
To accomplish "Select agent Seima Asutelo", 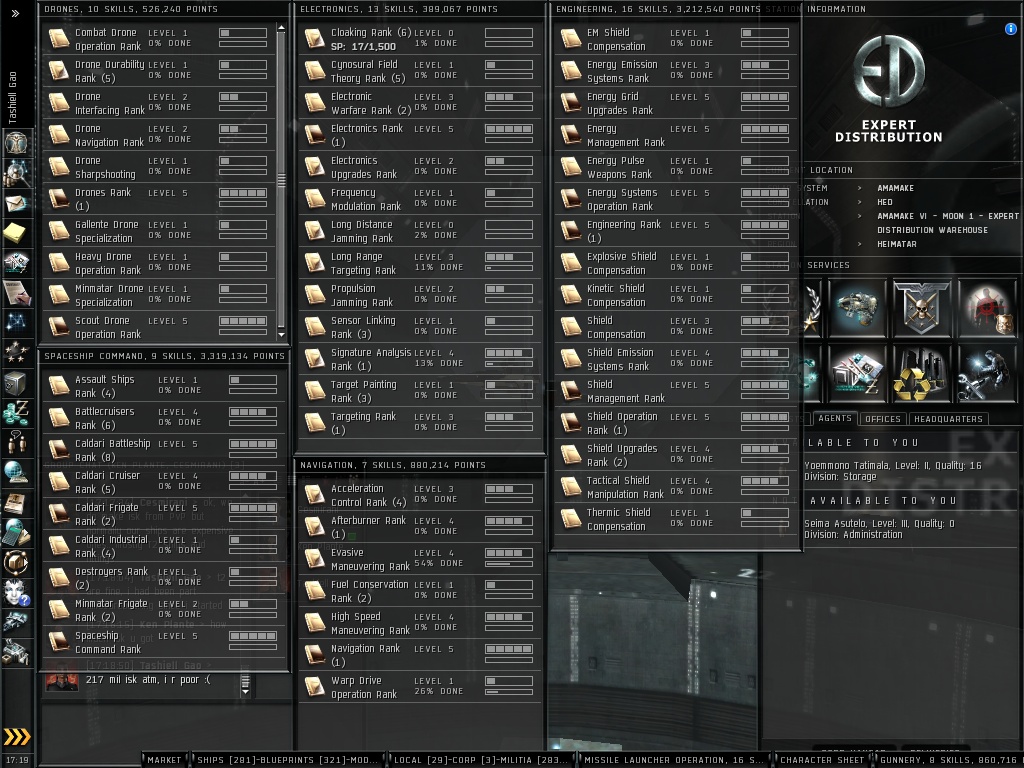I will click(x=879, y=529).
